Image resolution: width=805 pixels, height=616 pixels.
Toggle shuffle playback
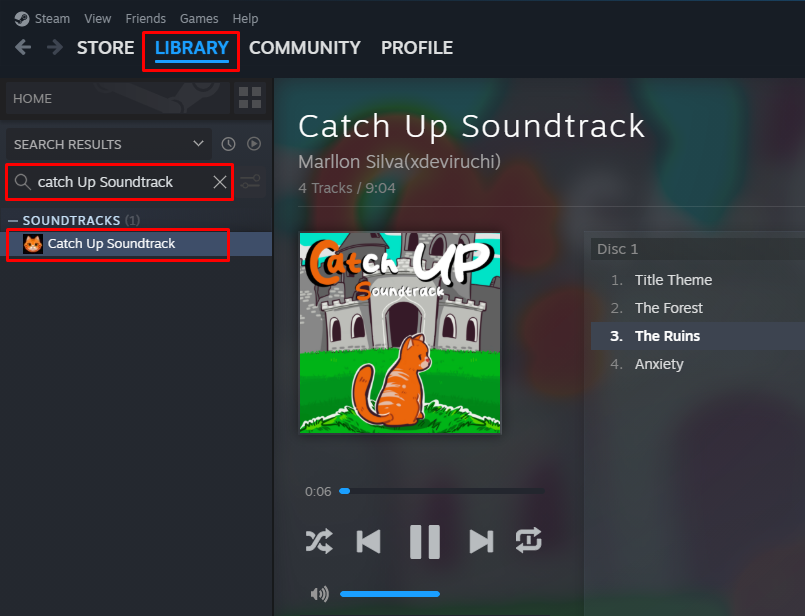(x=319, y=541)
